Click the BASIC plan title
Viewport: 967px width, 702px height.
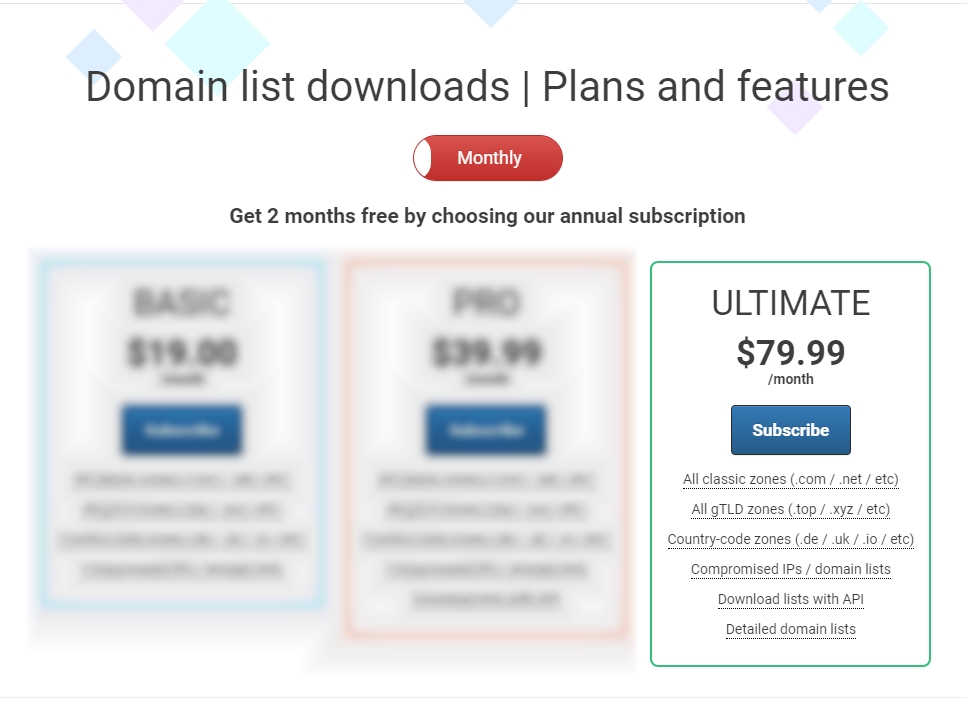click(x=182, y=302)
